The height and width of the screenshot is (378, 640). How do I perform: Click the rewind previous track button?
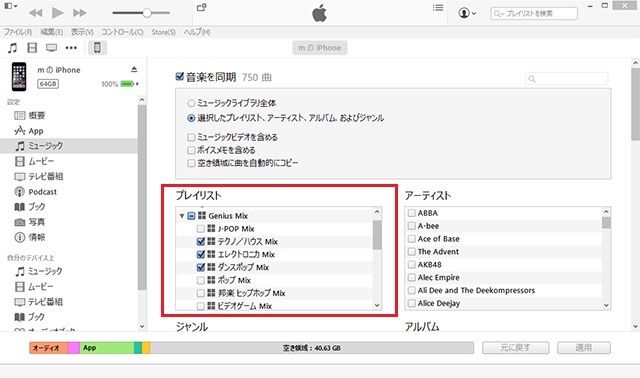coord(36,13)
